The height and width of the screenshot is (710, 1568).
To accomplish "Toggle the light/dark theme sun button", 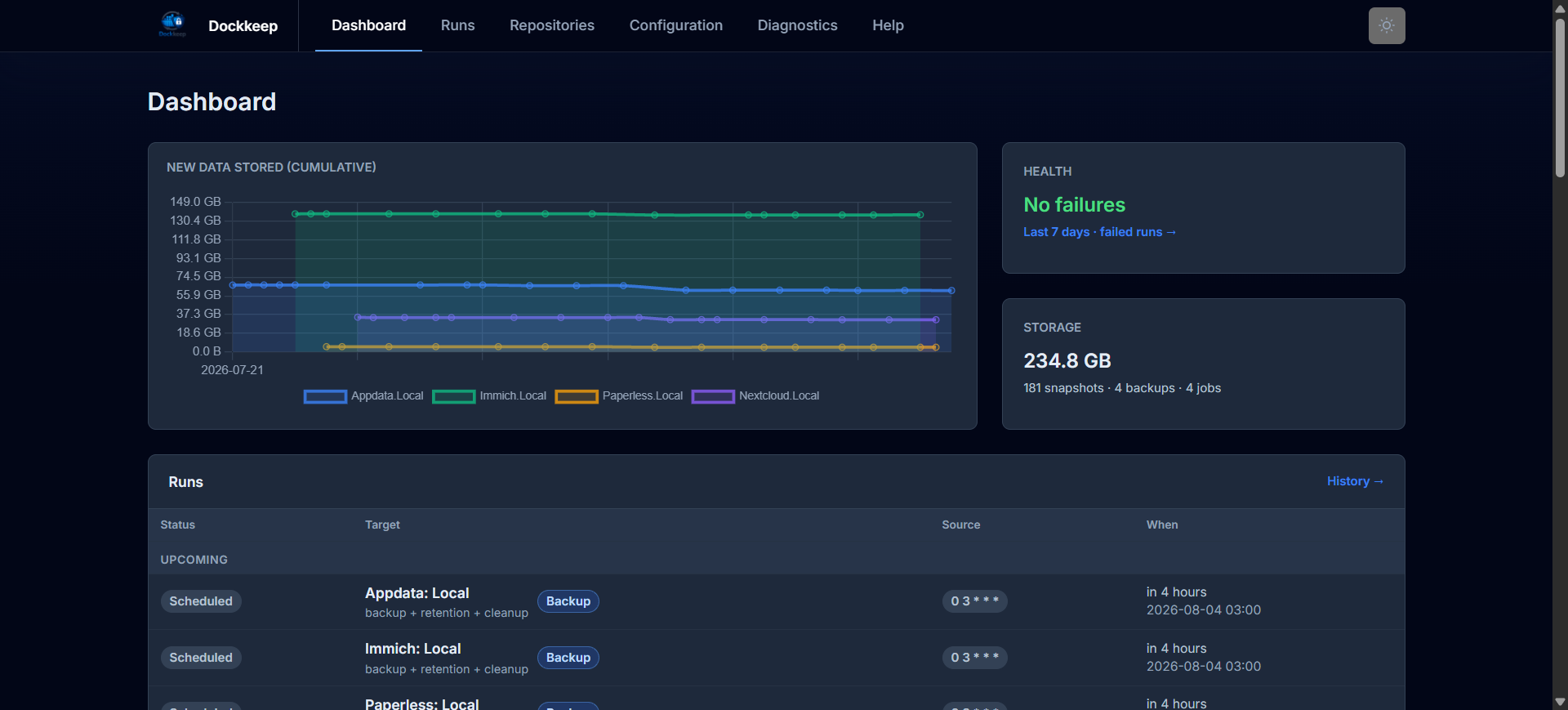I will pyautogui.click(x=1387, y=25).
